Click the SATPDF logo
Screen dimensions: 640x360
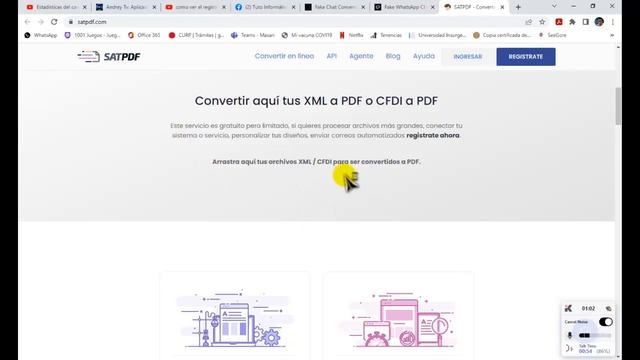(109, 56)
